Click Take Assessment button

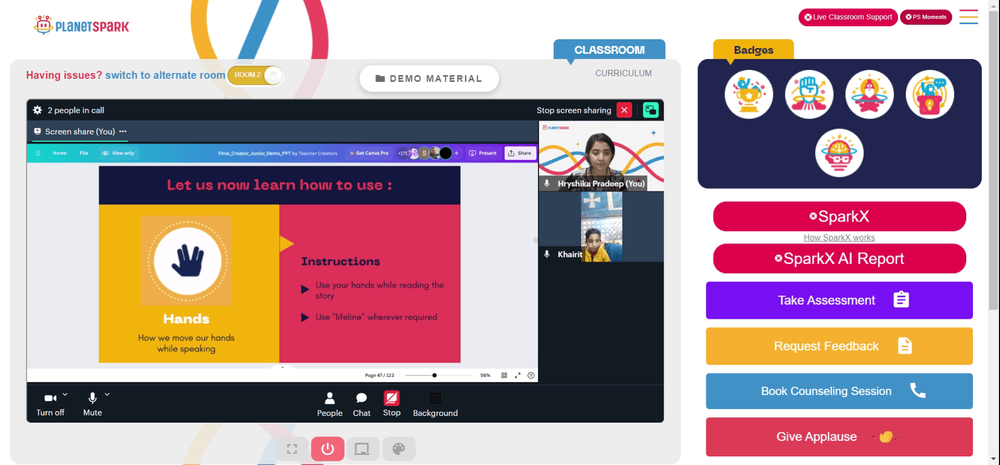point(839,300)
